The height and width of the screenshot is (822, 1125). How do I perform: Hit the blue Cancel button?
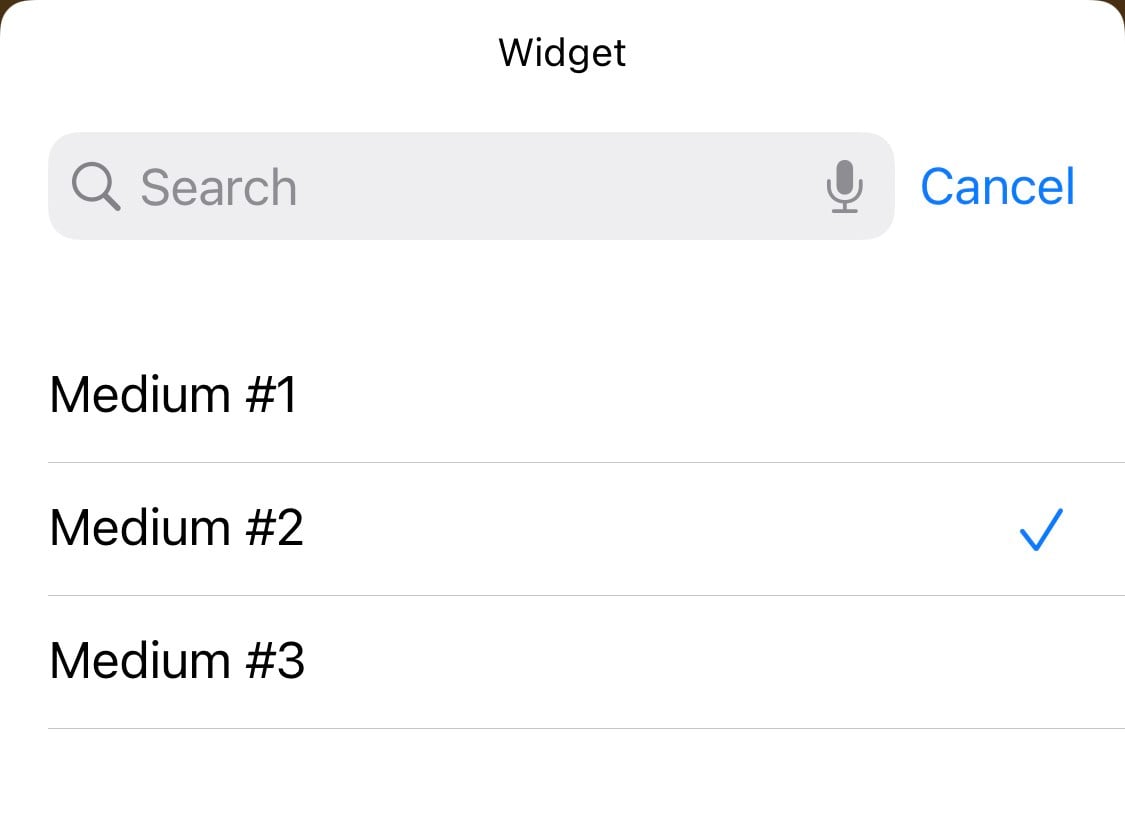point(997,187)
